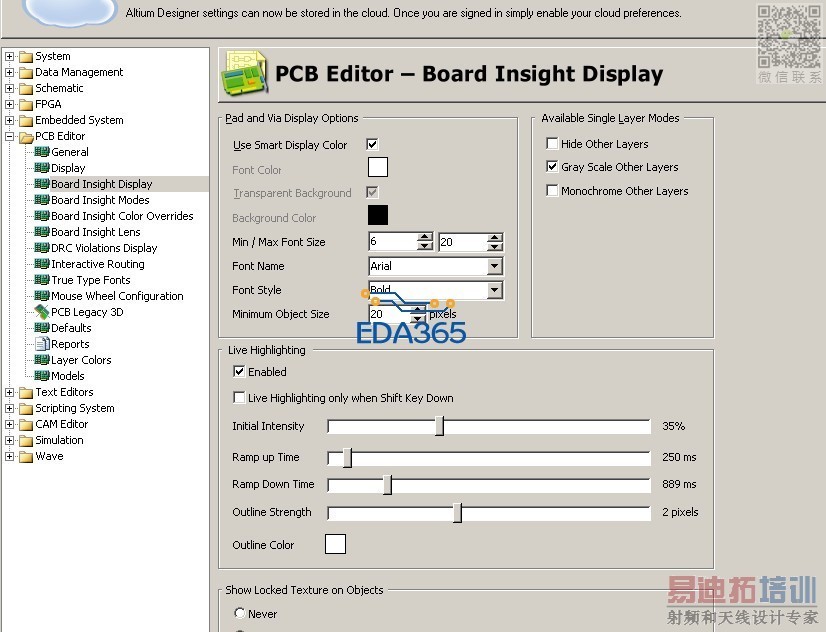
Task: Uncheck Gray Scale Other Layers
Action: click(552, 166)
